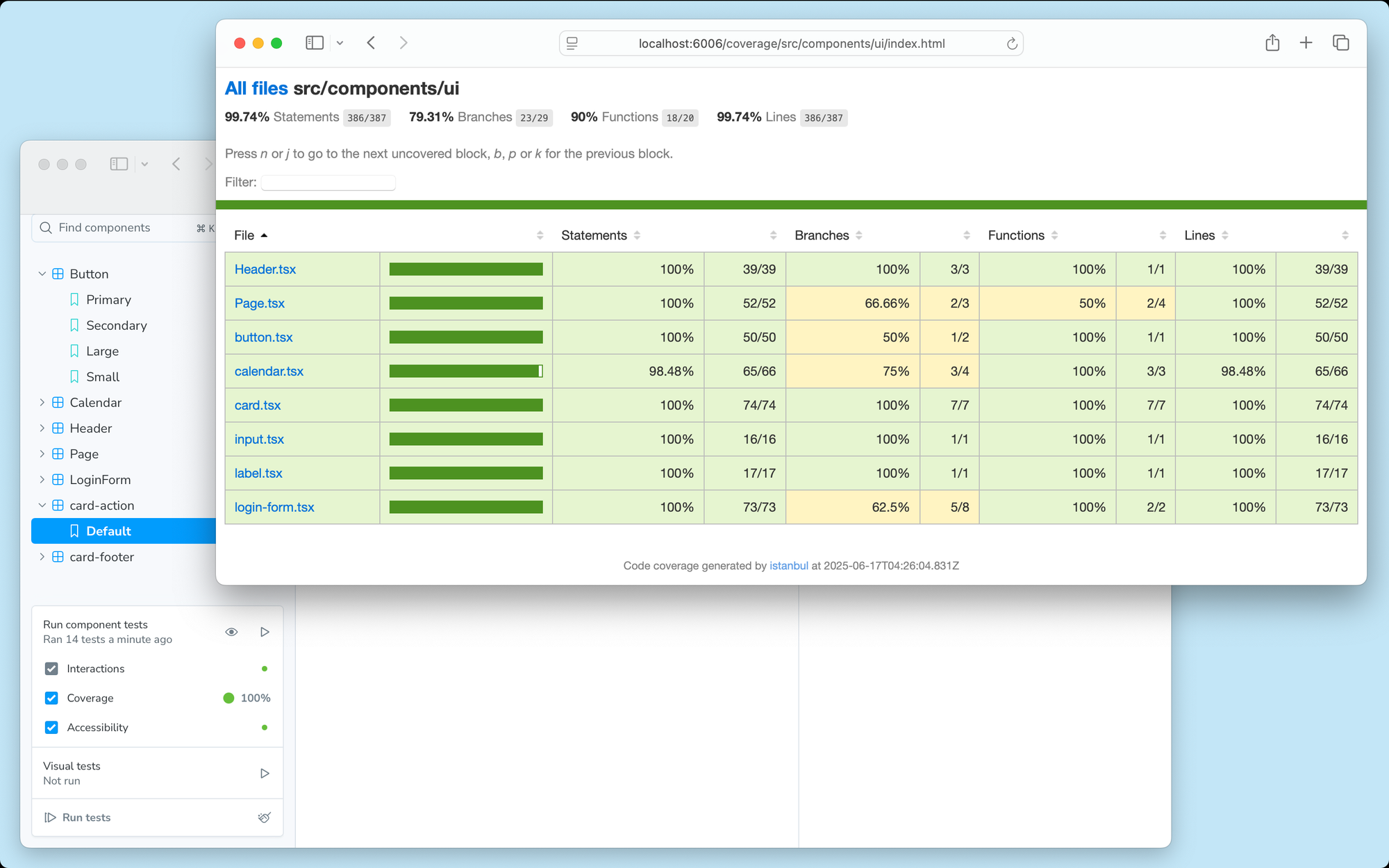Expand the Calendar component group
1389x868 pixels.
pos(42,402)
